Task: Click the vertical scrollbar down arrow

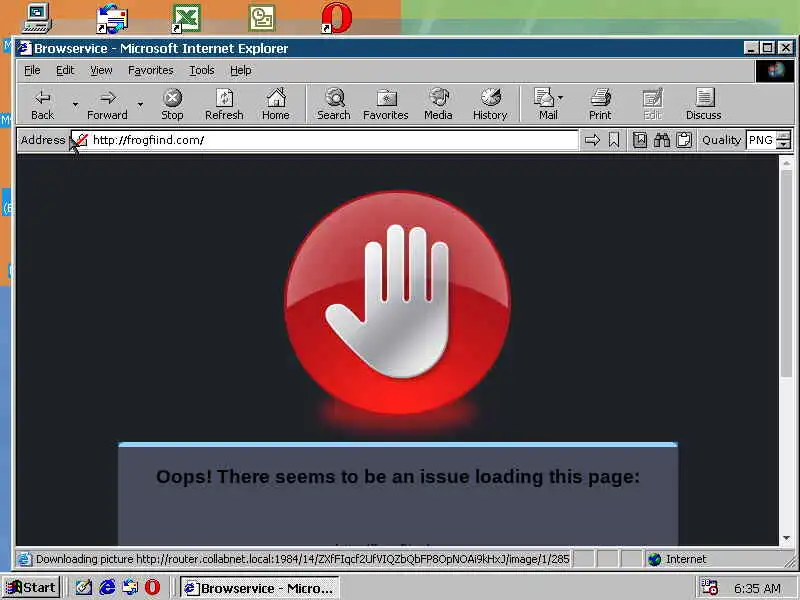Action: click(786, 538)
